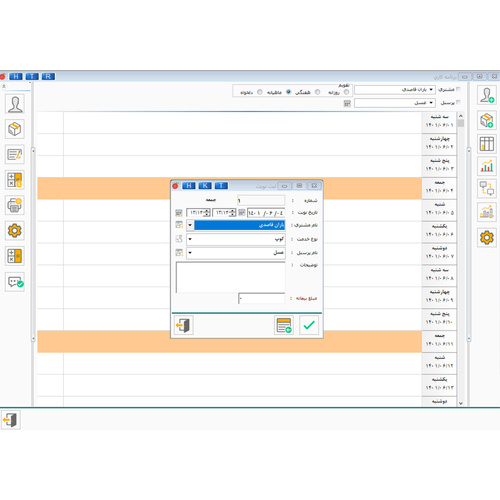
Task: Open the bar chart report icon
Action: coord(487,166)
